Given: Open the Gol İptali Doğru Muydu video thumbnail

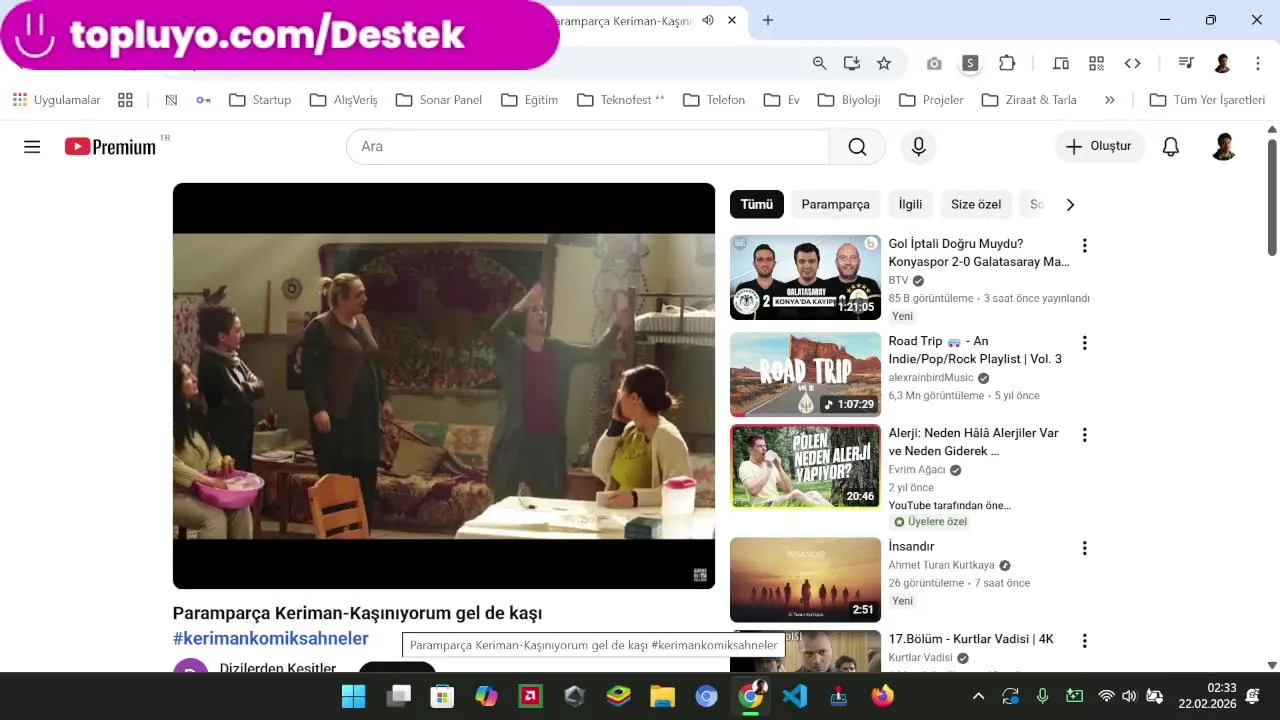Looking at the screenshot, I should [805, 277].
